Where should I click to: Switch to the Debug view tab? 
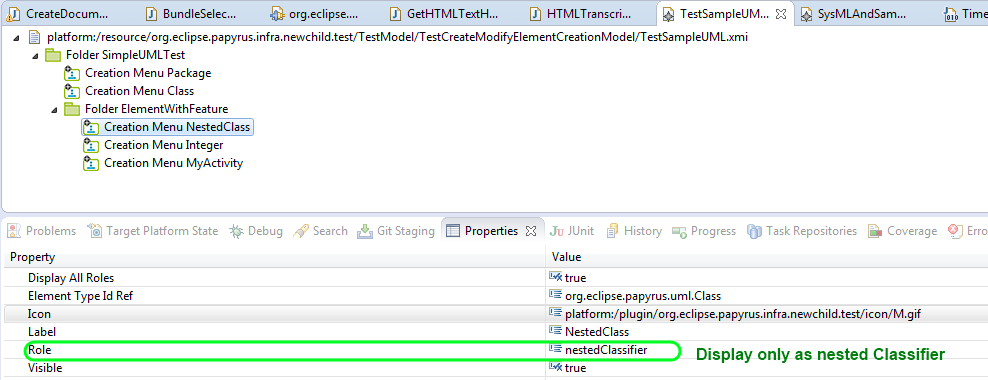tap(255, 231)
